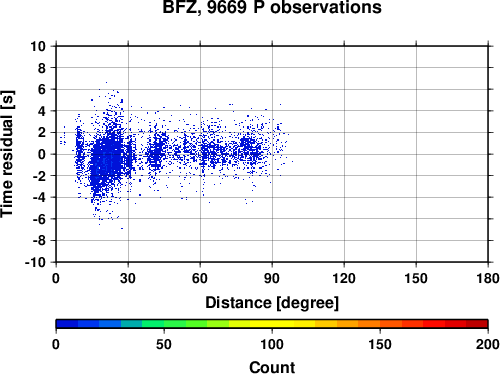The width and height of the screenshot is (500, 374).
Task: Click the y-axis tick label "-6"
Action: [39, 219]
